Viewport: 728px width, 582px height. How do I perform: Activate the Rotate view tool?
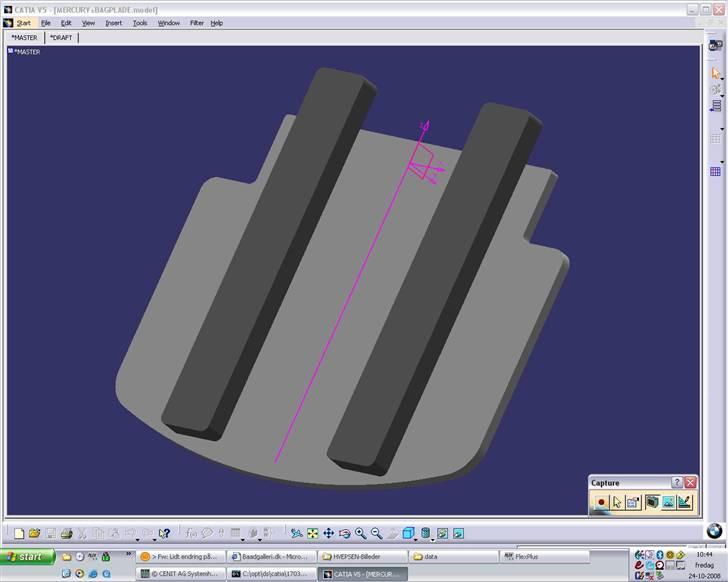point(344,534)
